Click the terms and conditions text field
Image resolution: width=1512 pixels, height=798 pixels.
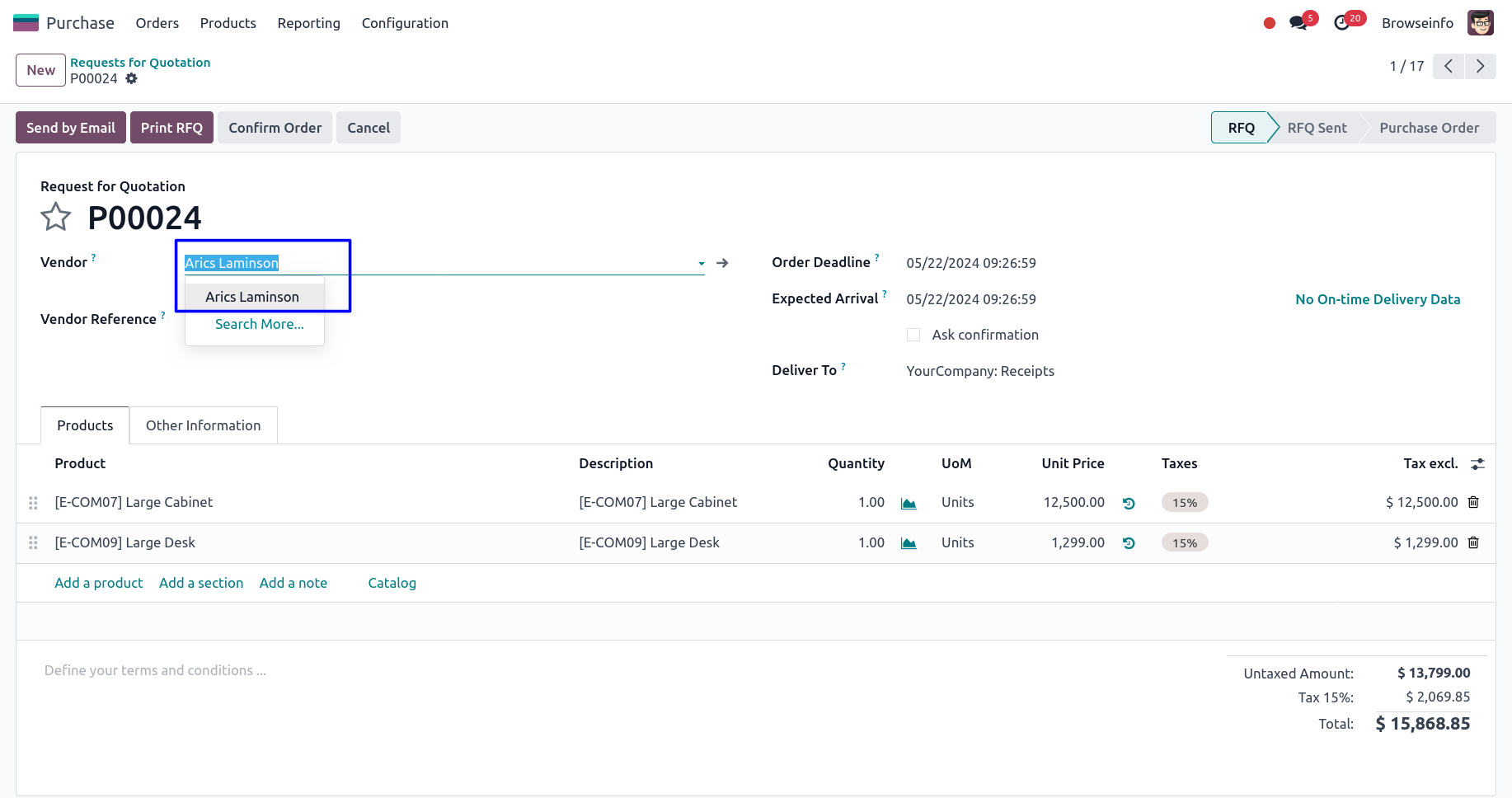[x=155, y=670]
